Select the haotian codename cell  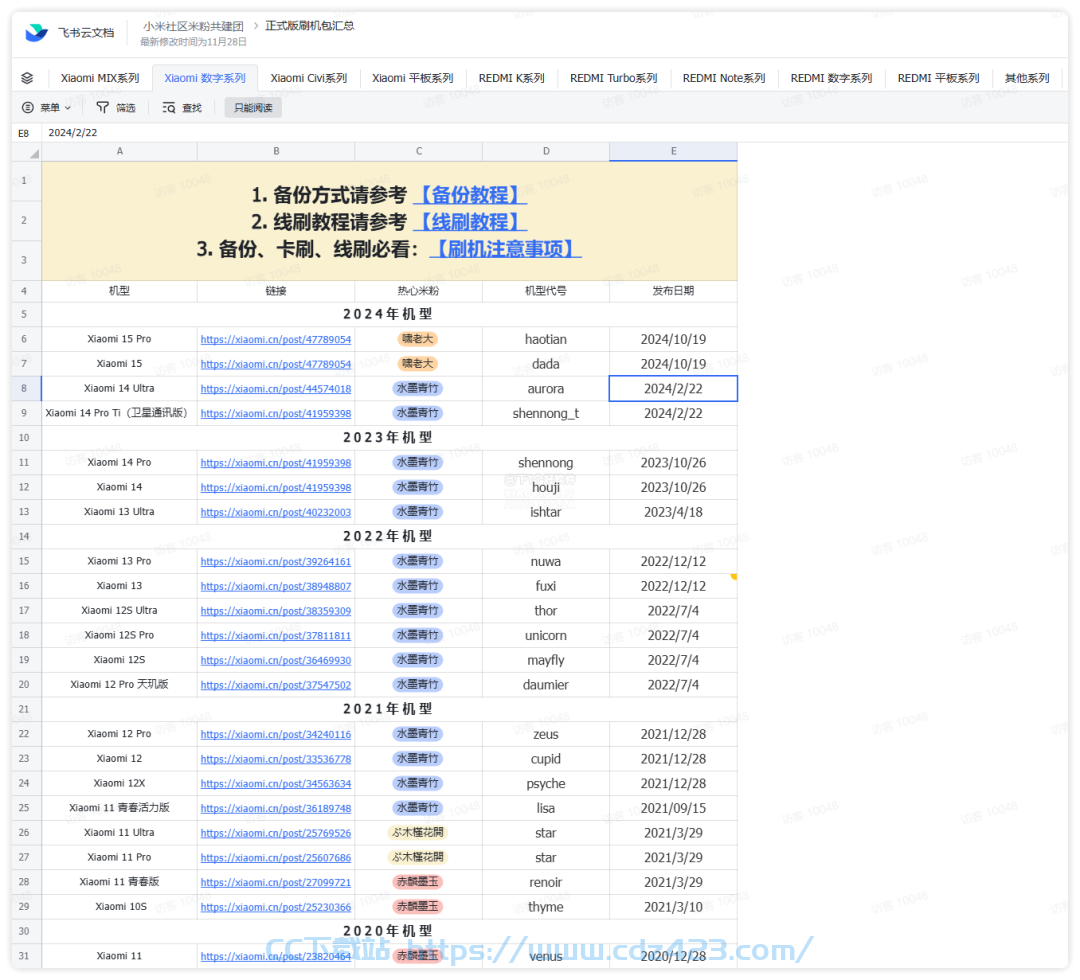[x=546, y=340]
